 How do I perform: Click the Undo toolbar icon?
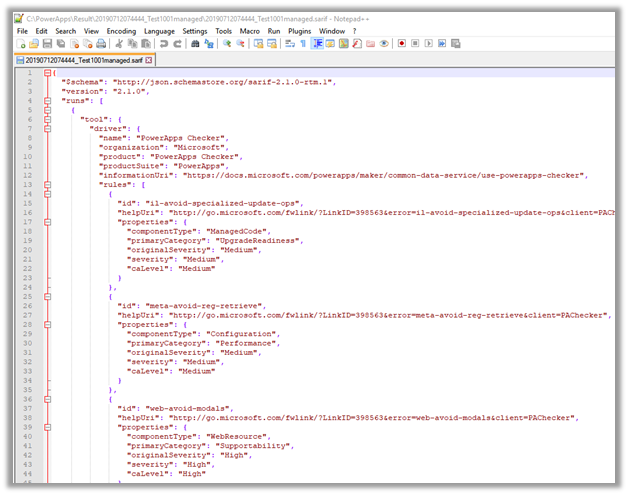click(x=162, y=44)
